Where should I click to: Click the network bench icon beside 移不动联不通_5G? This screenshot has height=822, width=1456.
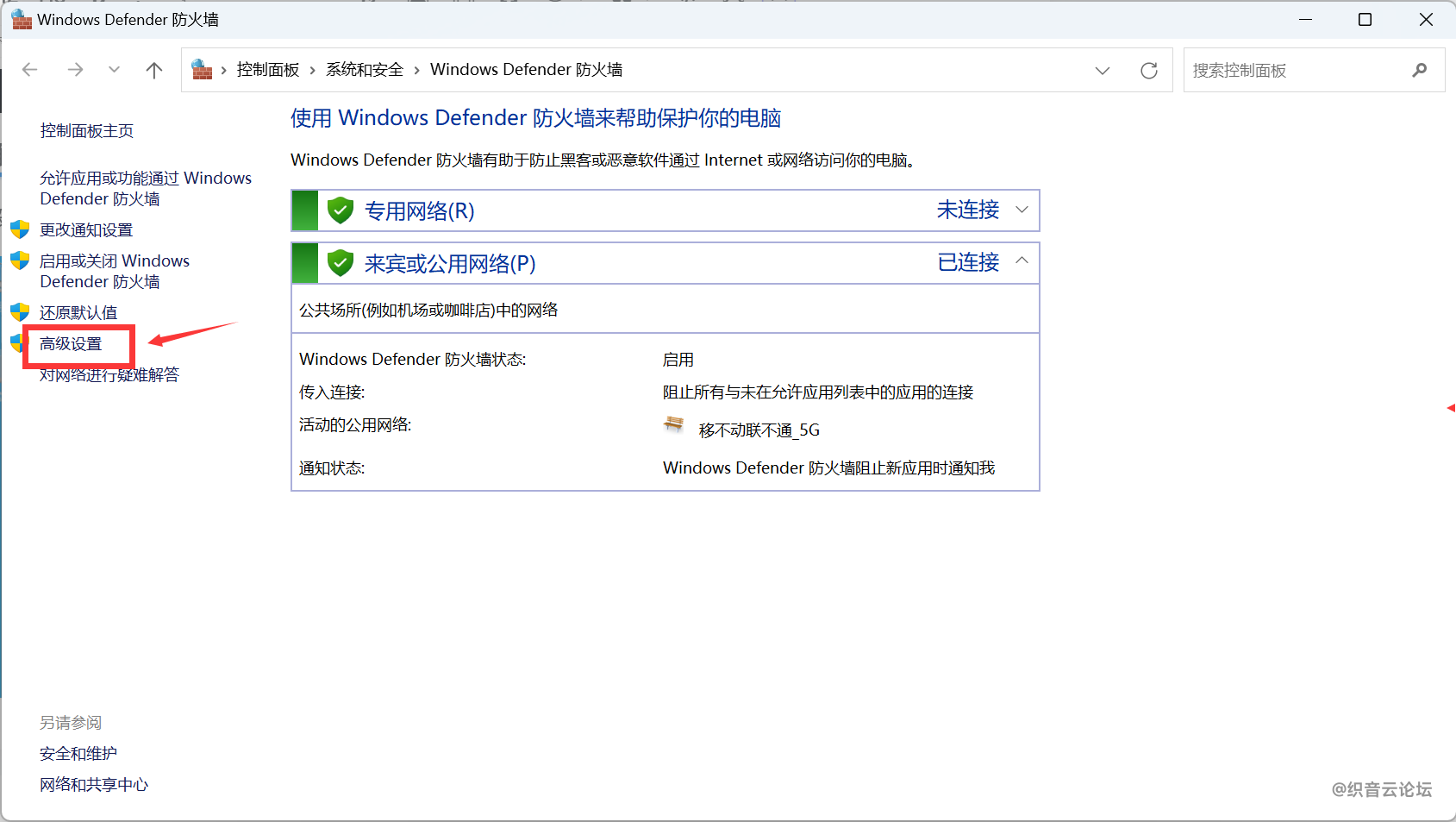click(x=674, y=424)
